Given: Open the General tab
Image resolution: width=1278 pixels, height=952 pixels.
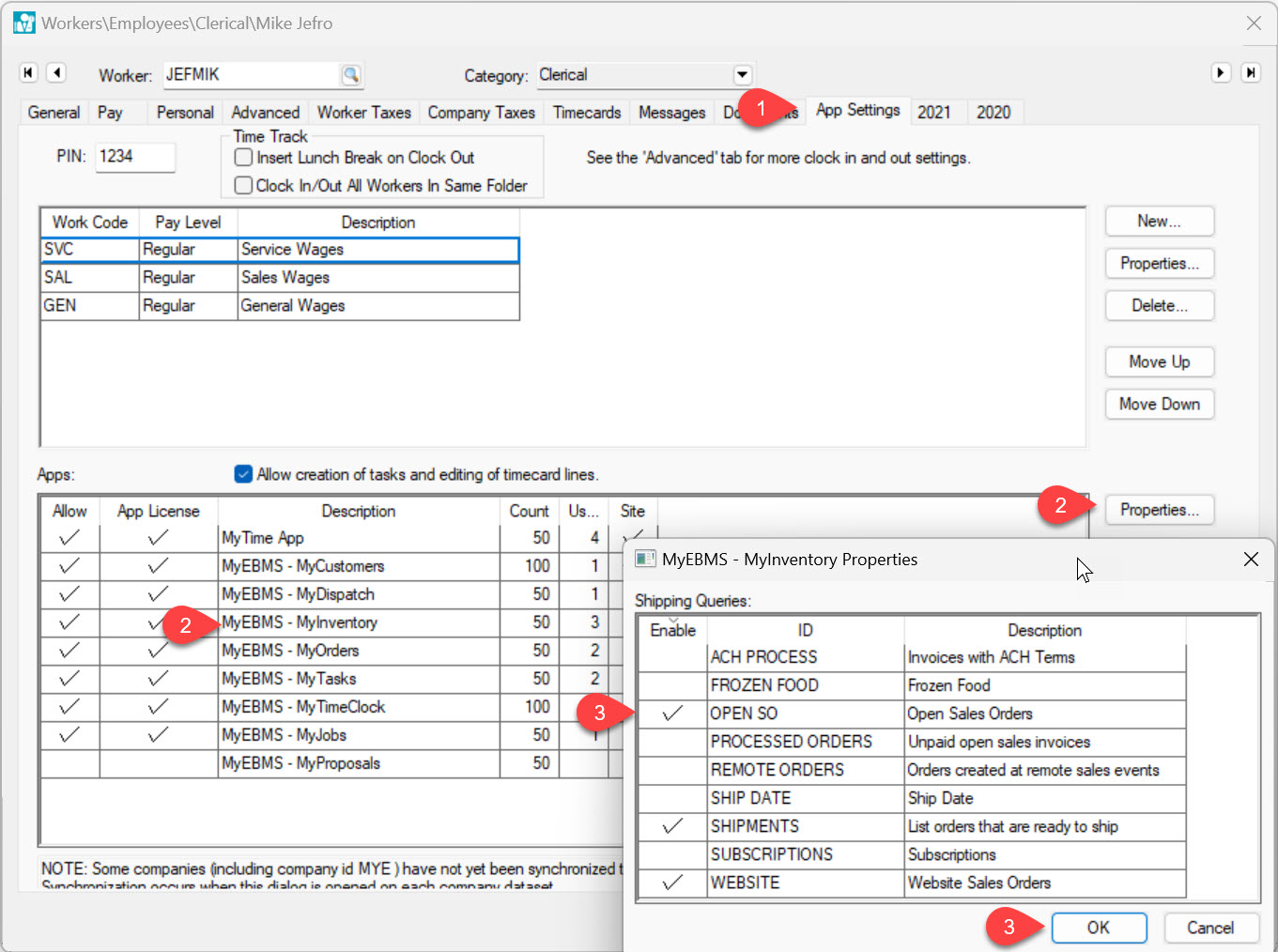Looking at the screenshot, I should point(54,112).
